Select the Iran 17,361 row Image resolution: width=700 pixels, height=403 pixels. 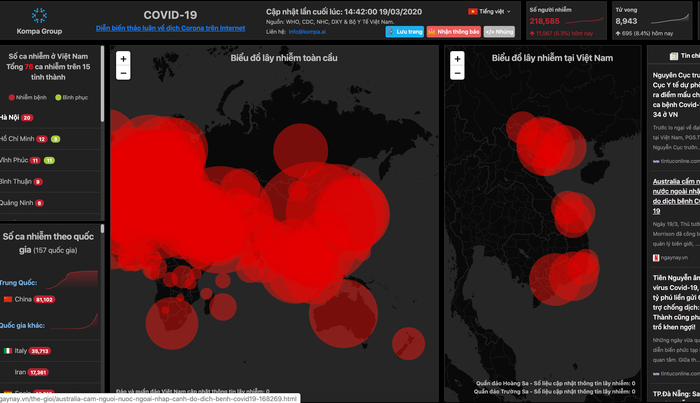point(50,372)
